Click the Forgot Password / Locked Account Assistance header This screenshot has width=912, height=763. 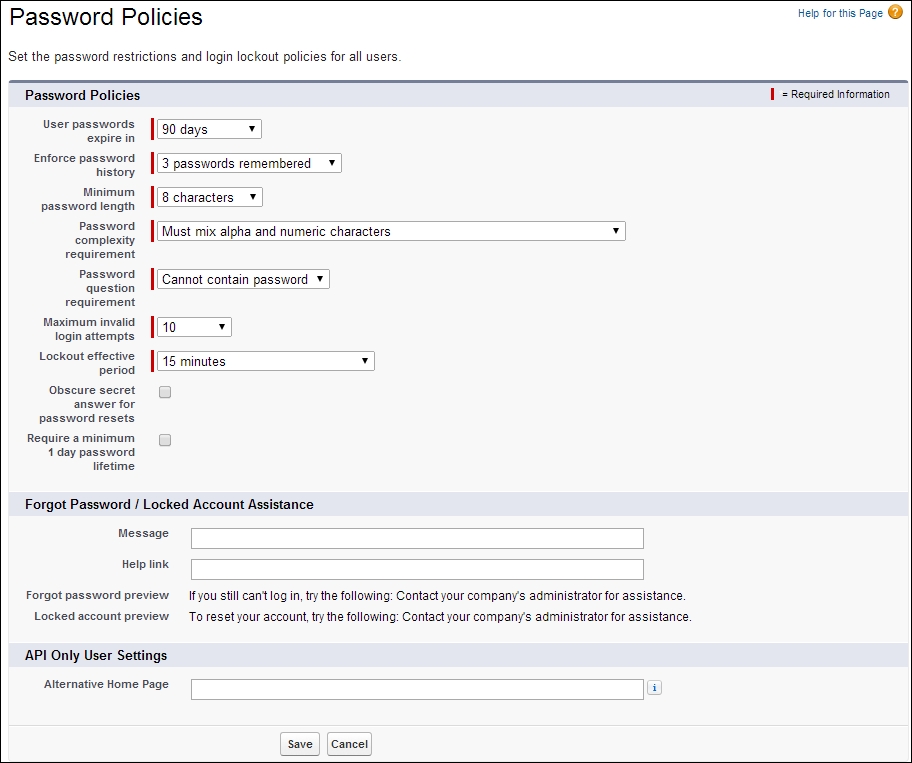[x=169, y=504]
